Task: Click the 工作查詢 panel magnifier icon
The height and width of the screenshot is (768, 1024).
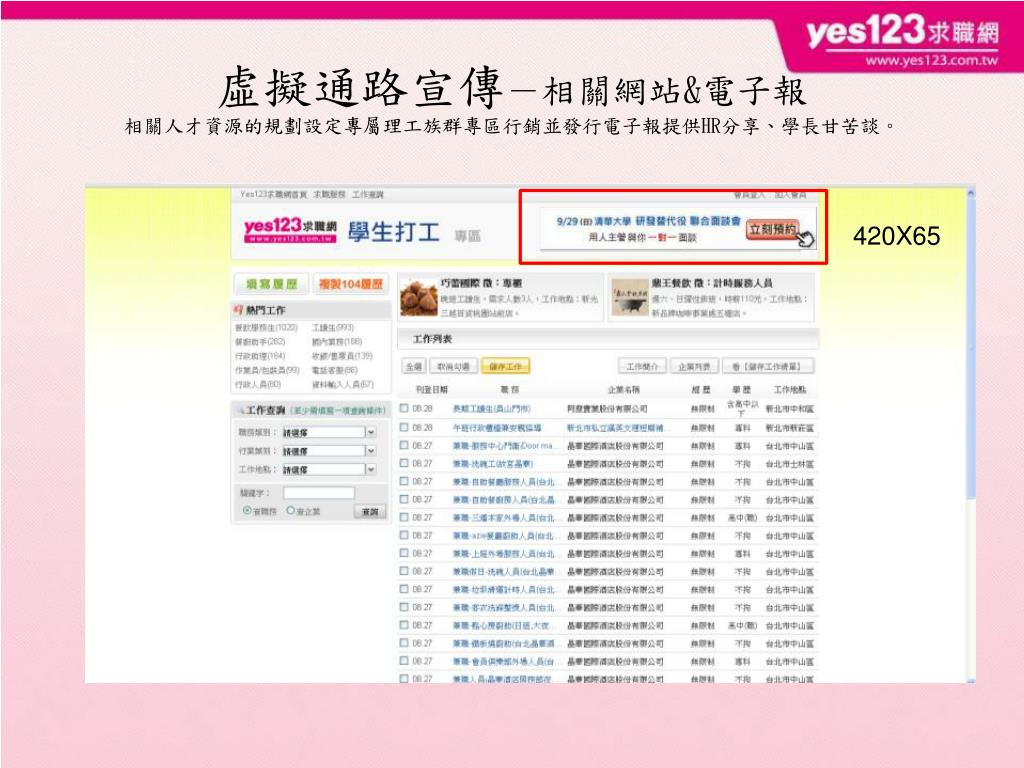Action: (240, 410)
